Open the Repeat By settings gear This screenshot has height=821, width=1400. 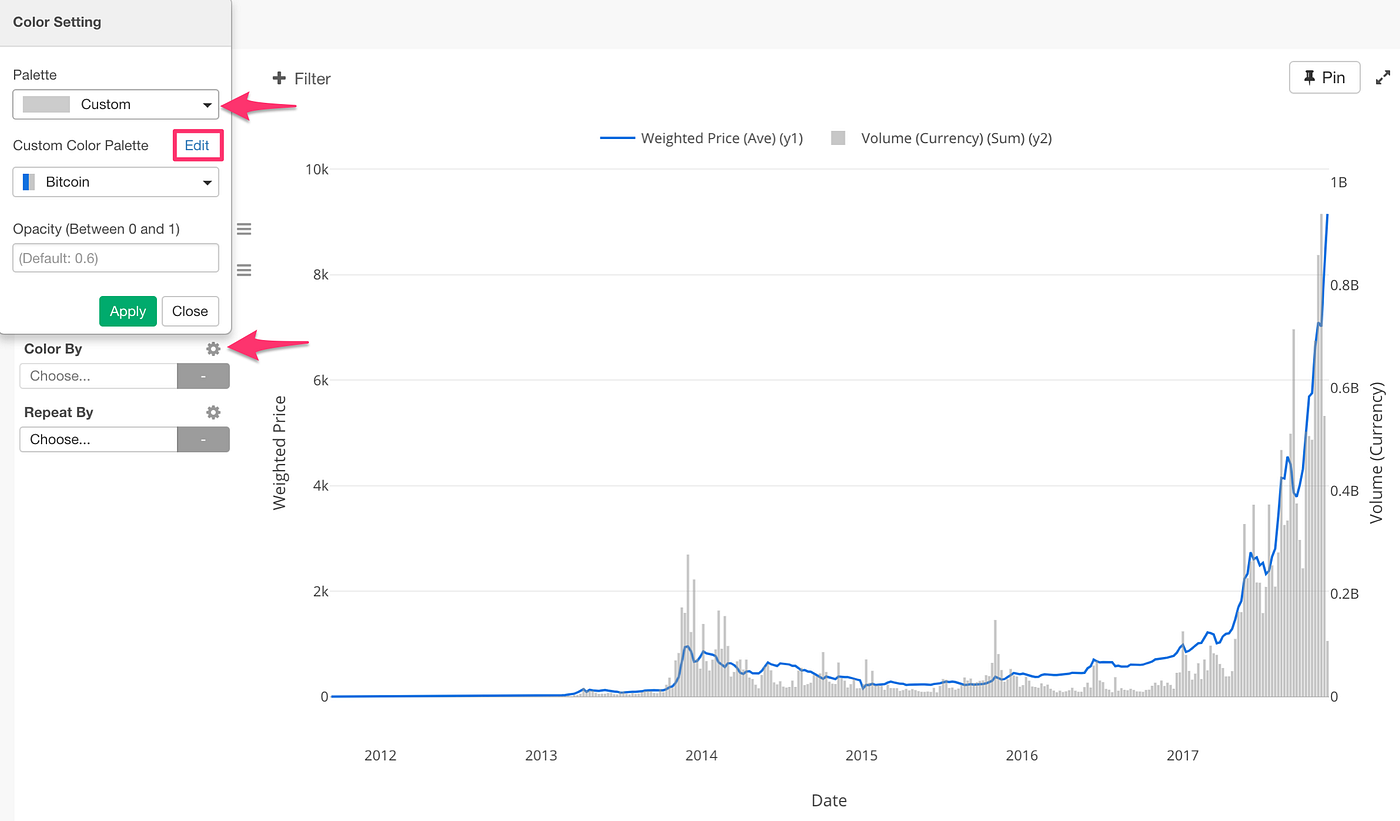pos(213,412)
